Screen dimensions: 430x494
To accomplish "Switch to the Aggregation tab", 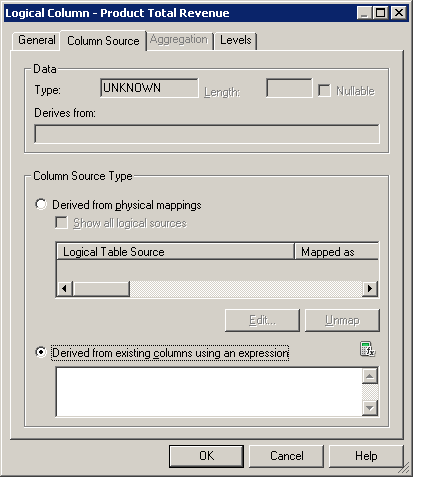I will click(x=179, y=40).
